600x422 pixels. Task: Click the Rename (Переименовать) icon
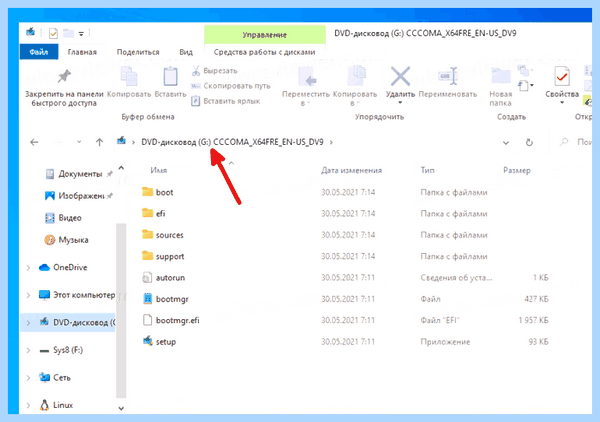click(448, 76)
